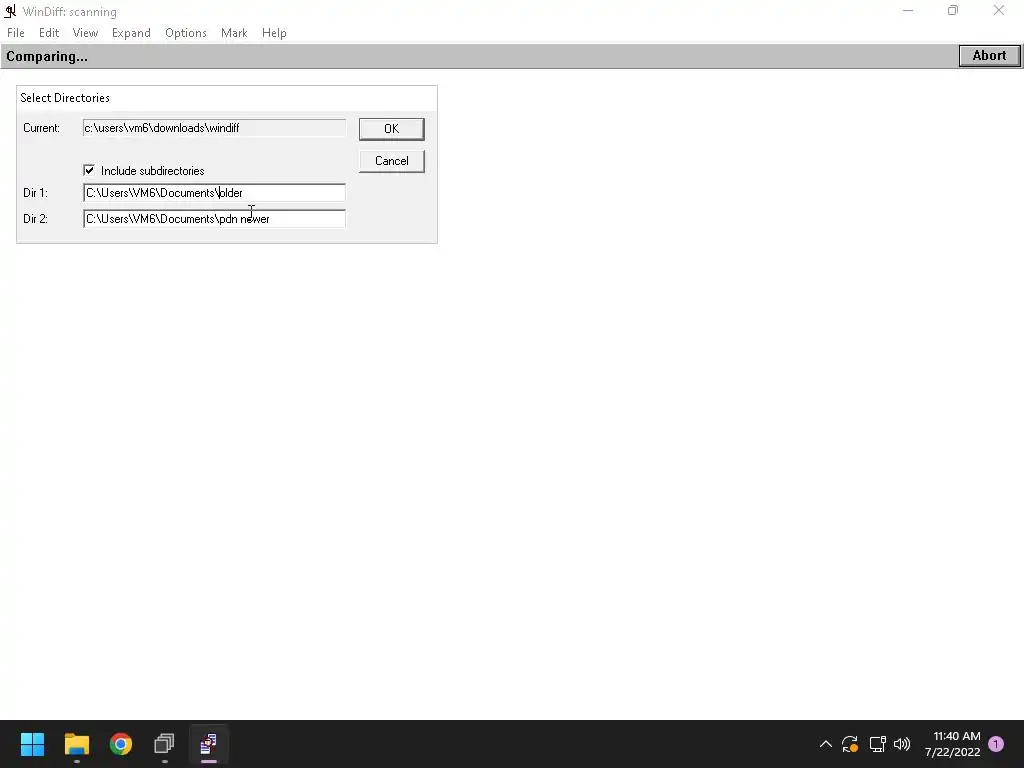Open the Expand menu
Image resolution: width=1024 pixels, height=768 pixels.
(x=131, y=33)
